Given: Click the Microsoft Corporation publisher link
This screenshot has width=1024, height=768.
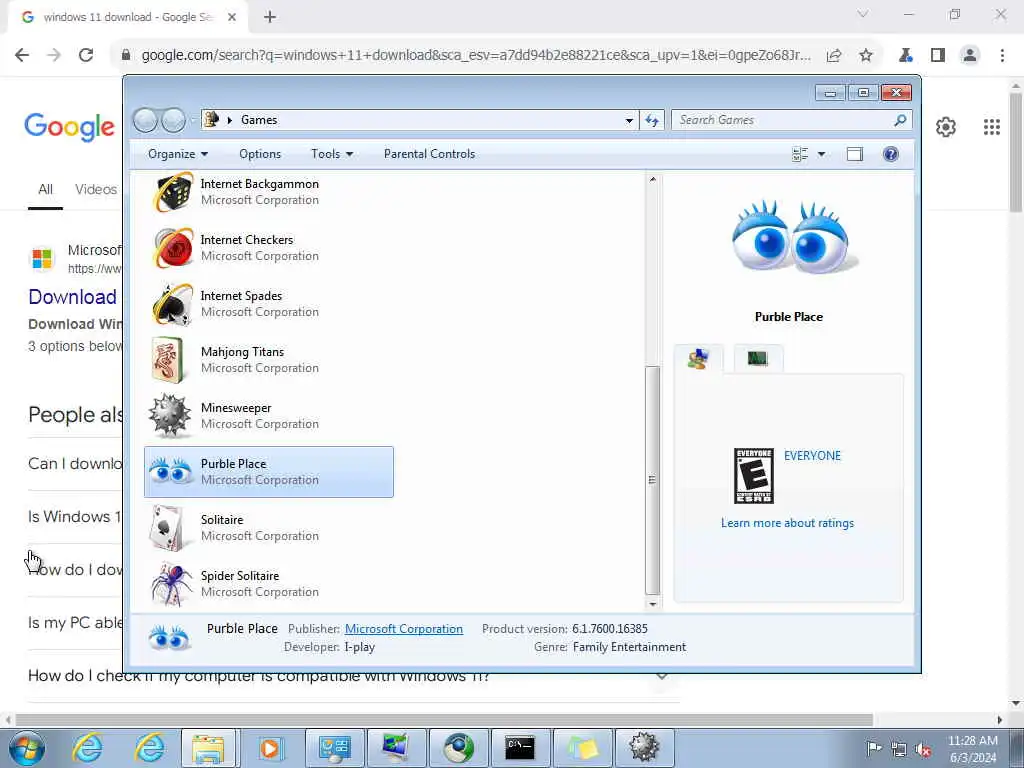Looking at the screenshot, I should pyautogui.click(x=404, y=629).
